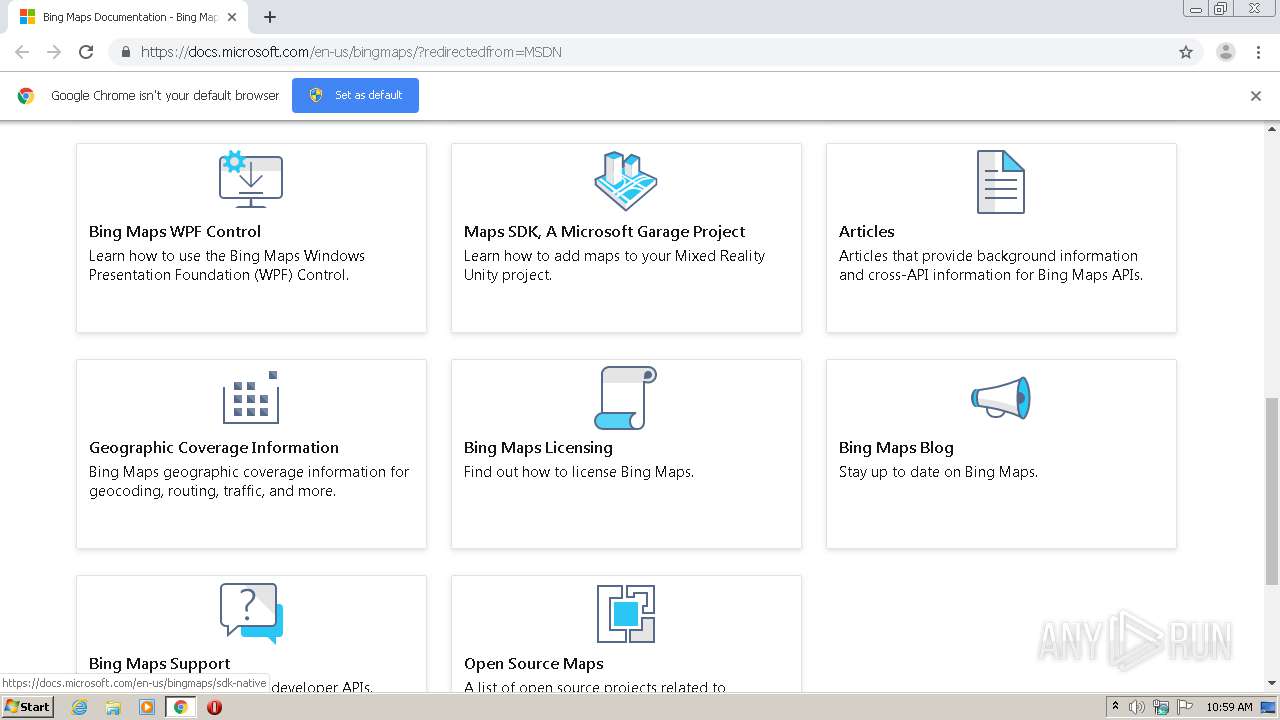The image size is (1280, 720).
Task: Dismiss the default browser notification bar
Action: (1256, 96)
